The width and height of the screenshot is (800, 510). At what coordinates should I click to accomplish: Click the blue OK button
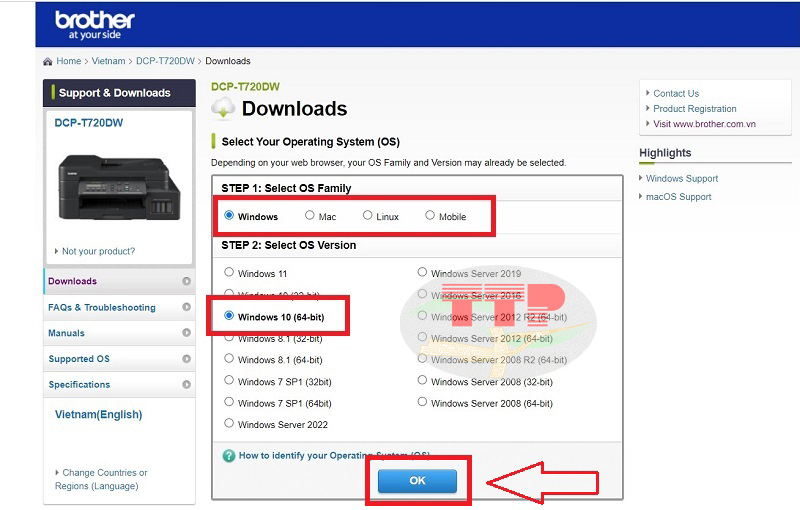(x=417, y=480)
